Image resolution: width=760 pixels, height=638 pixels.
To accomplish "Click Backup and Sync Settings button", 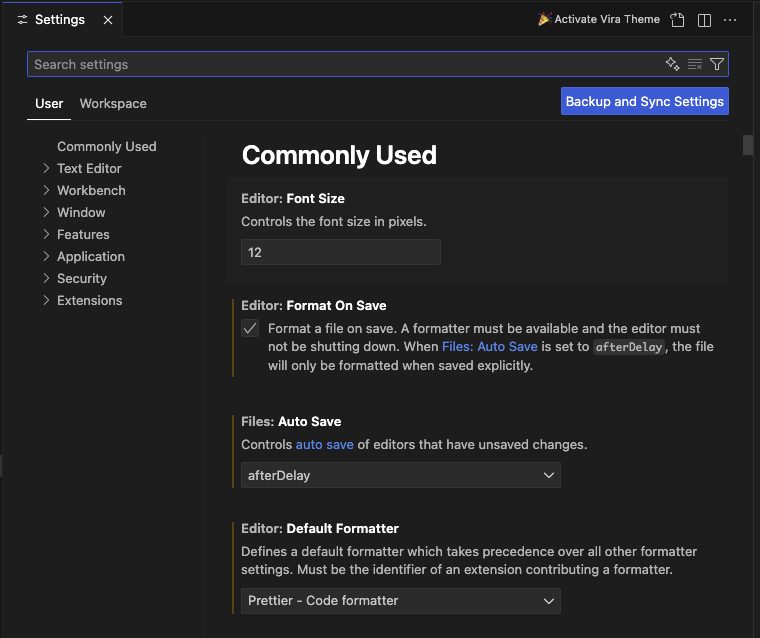I will pos(645,101).
